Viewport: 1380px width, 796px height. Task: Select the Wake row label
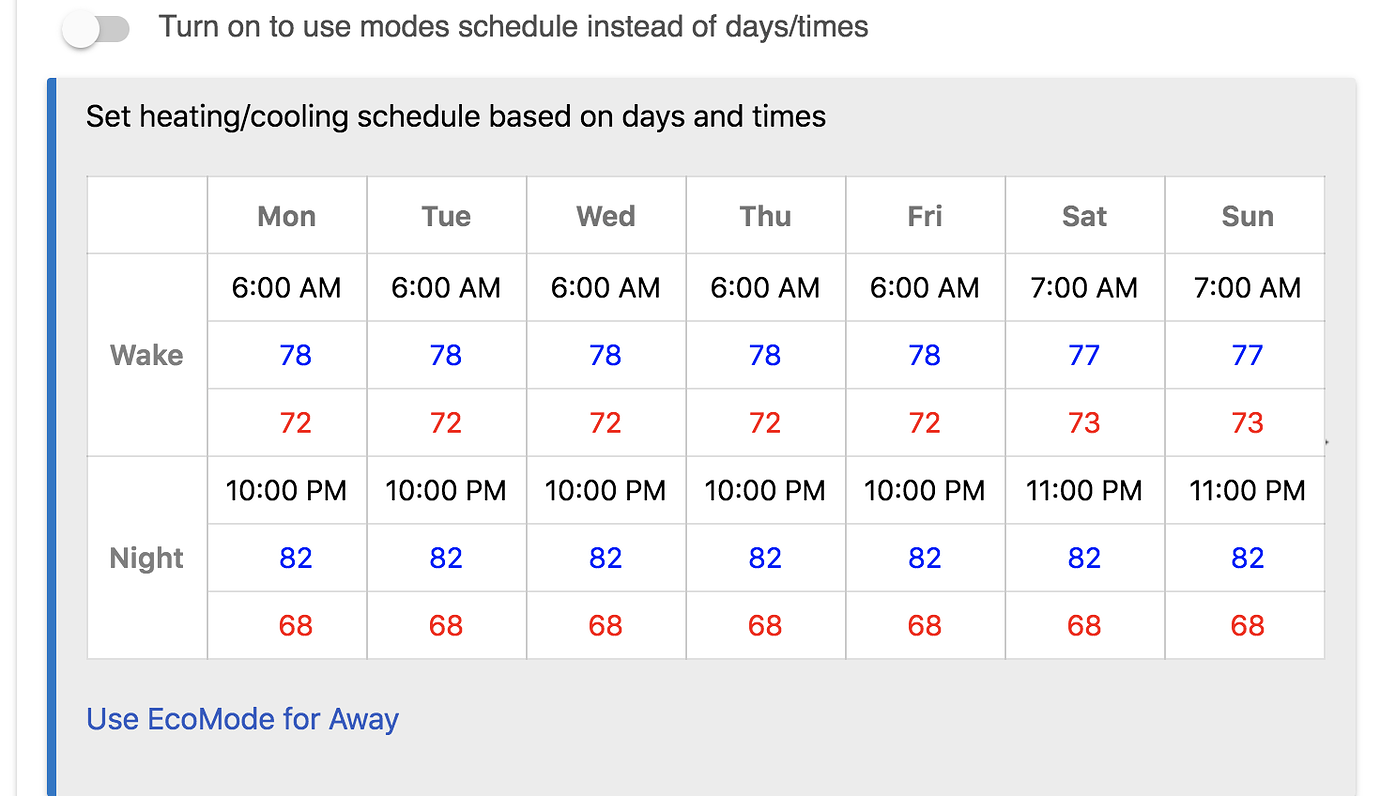[146, 355]
